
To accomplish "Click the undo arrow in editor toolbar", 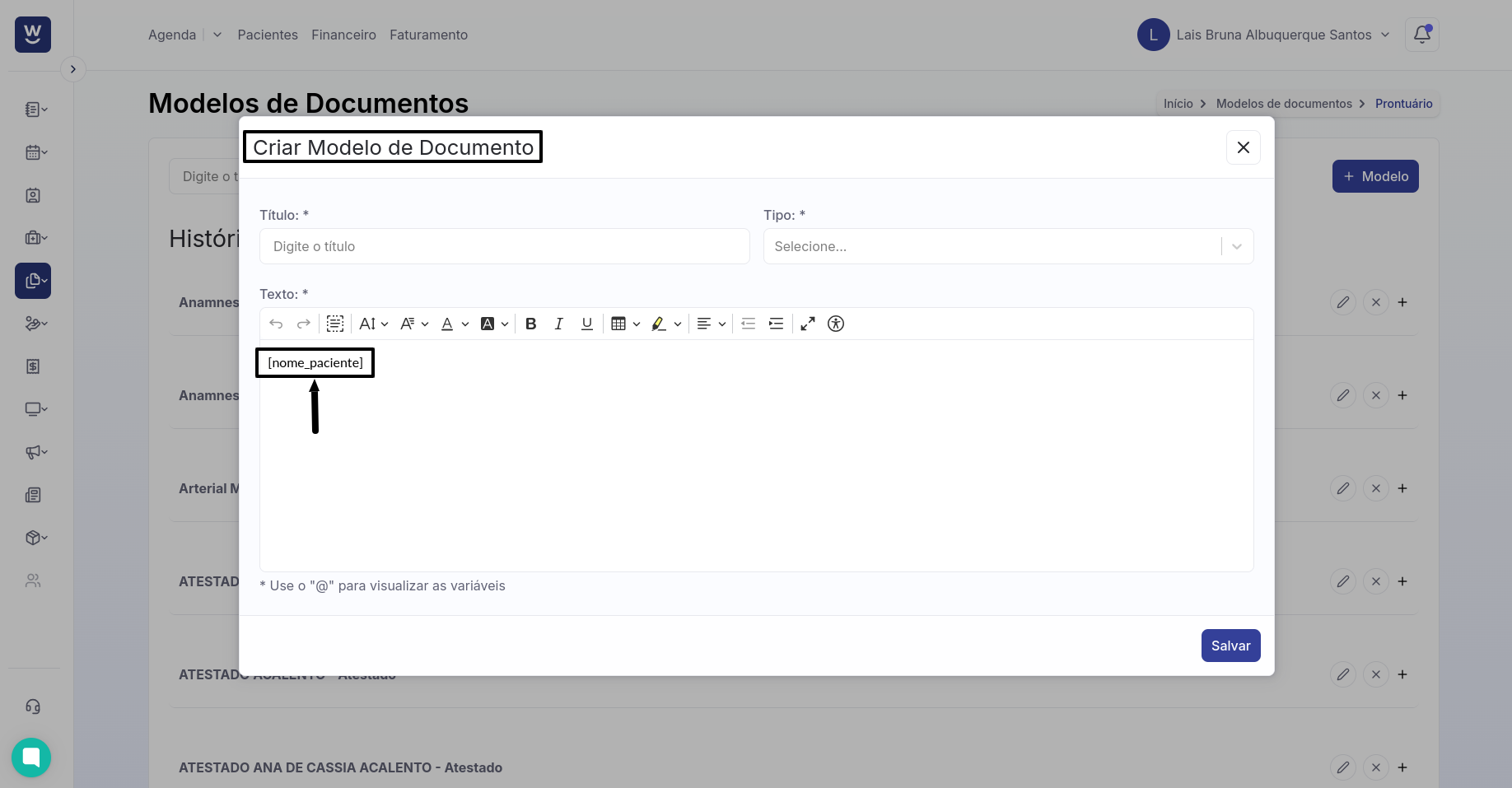I will tap(276, 324).
